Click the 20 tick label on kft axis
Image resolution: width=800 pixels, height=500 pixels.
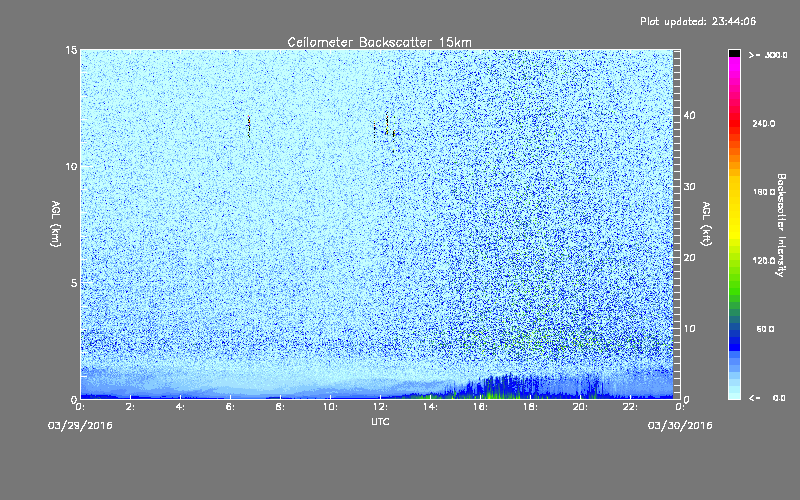coord(689,258)
